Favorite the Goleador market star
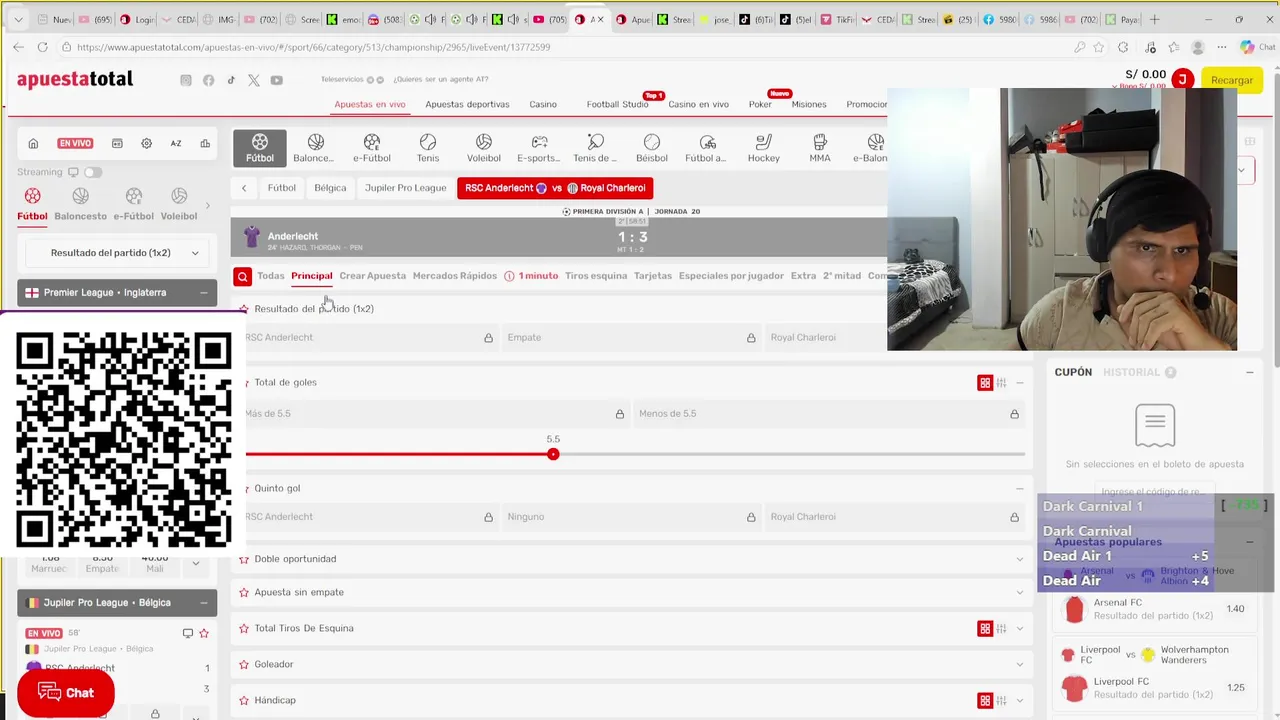 (244, 664)
